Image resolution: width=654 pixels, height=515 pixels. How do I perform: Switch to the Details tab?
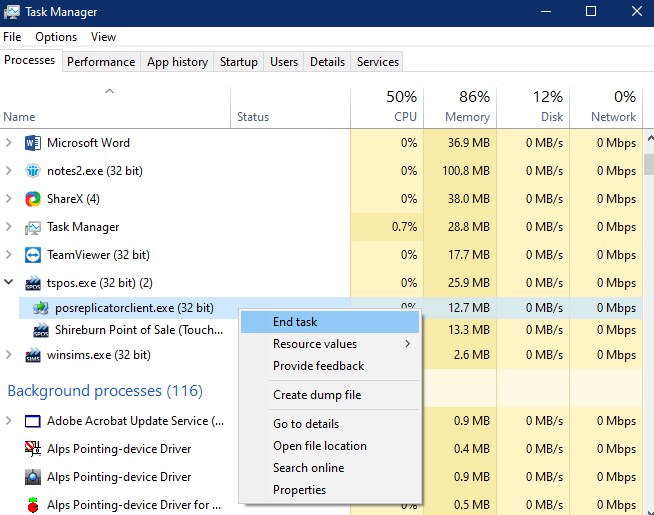tap(327, 62)
